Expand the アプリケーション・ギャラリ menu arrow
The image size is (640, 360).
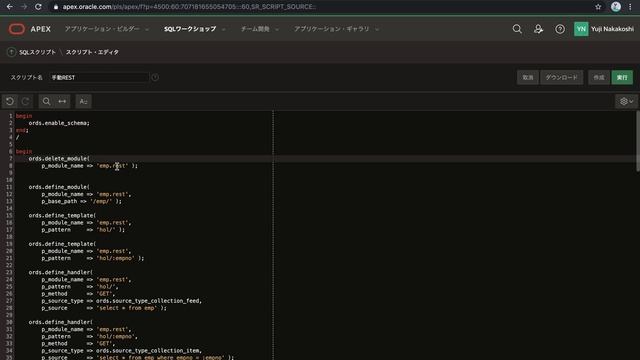[377, 29]
